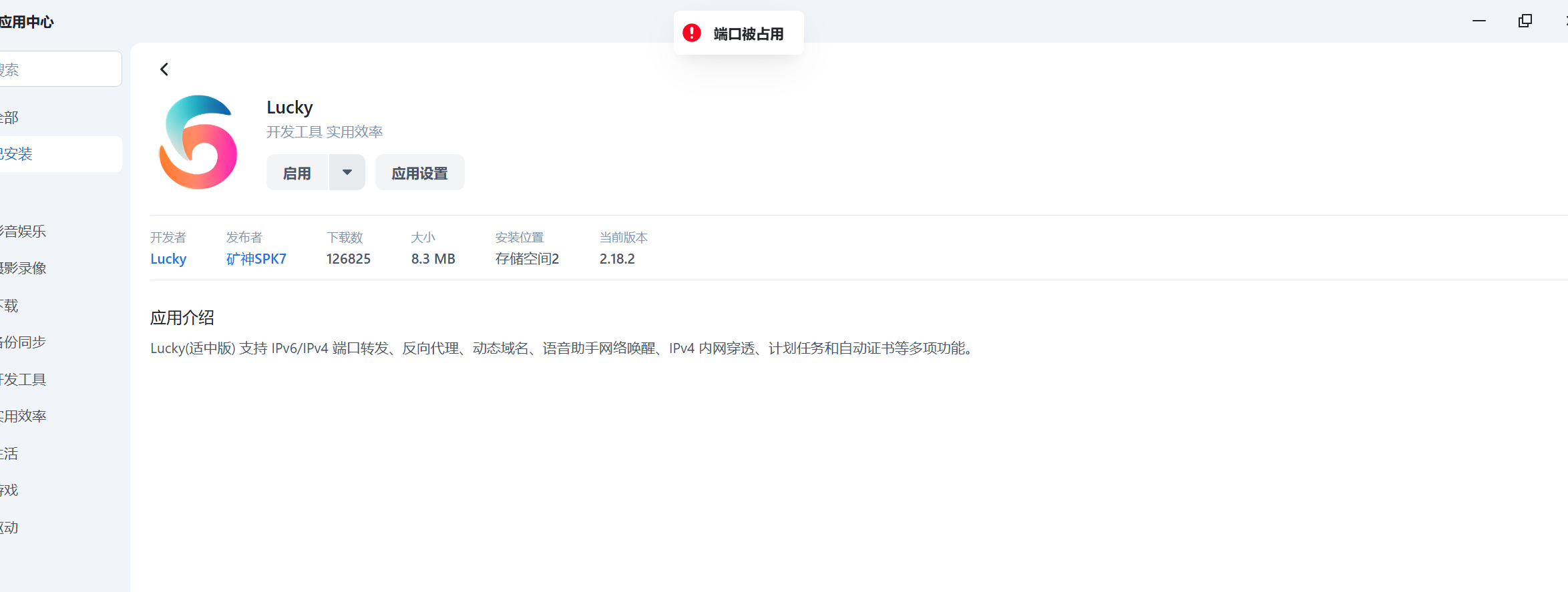The image size is (1568, 592).
Task: Open the 矿神SPK7 publisher link
Action: [x=256, y=259]
